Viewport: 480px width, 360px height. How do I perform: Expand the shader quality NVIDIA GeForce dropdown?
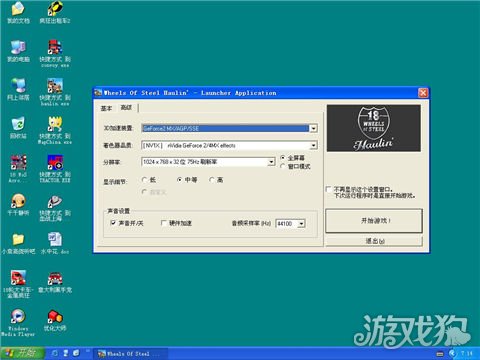[313, 145]
